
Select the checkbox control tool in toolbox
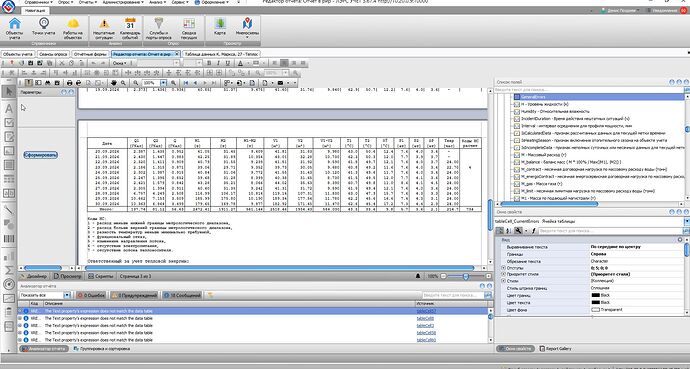9,122
